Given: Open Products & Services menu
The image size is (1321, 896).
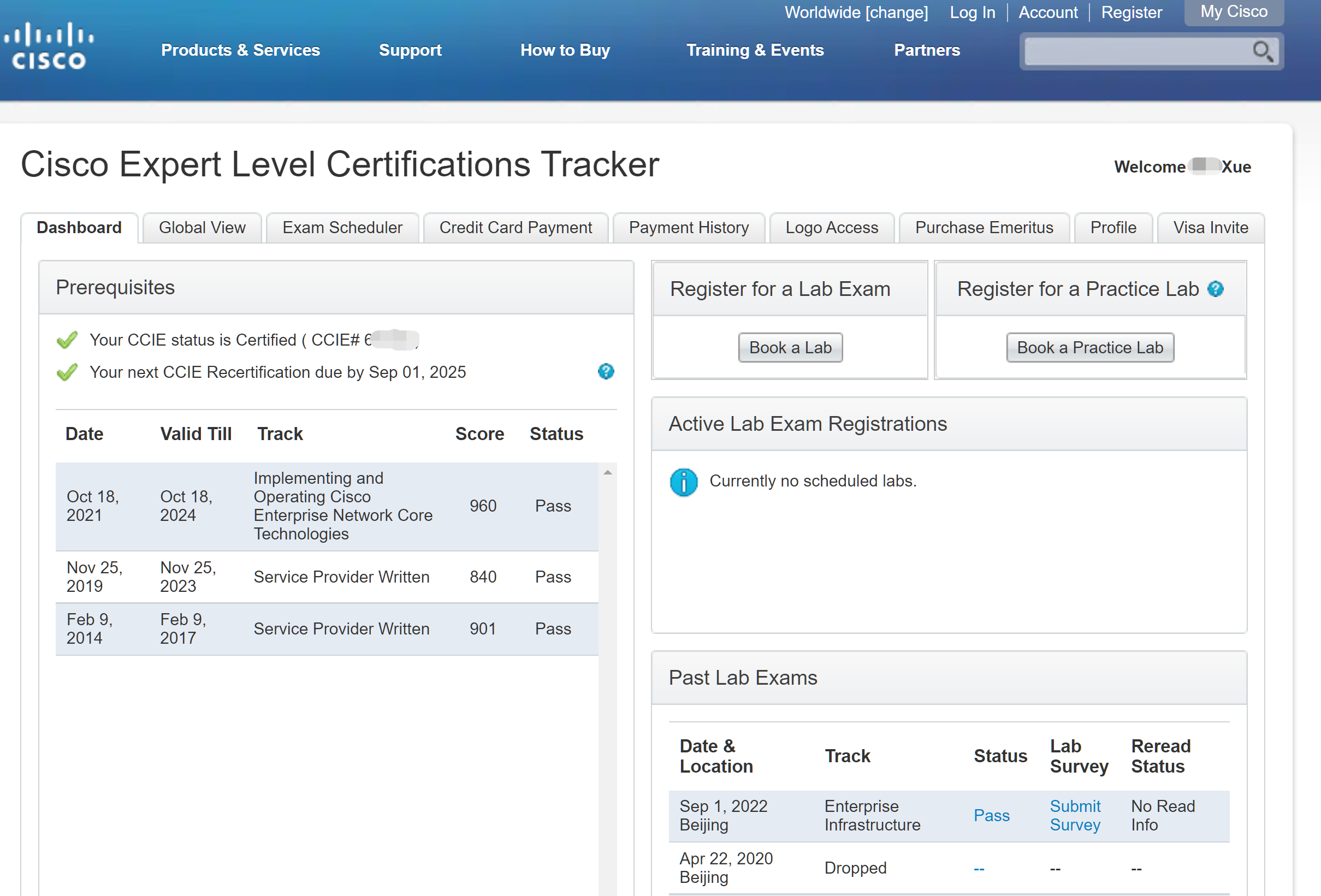Looking at the screenshot, I should point(240,50).
